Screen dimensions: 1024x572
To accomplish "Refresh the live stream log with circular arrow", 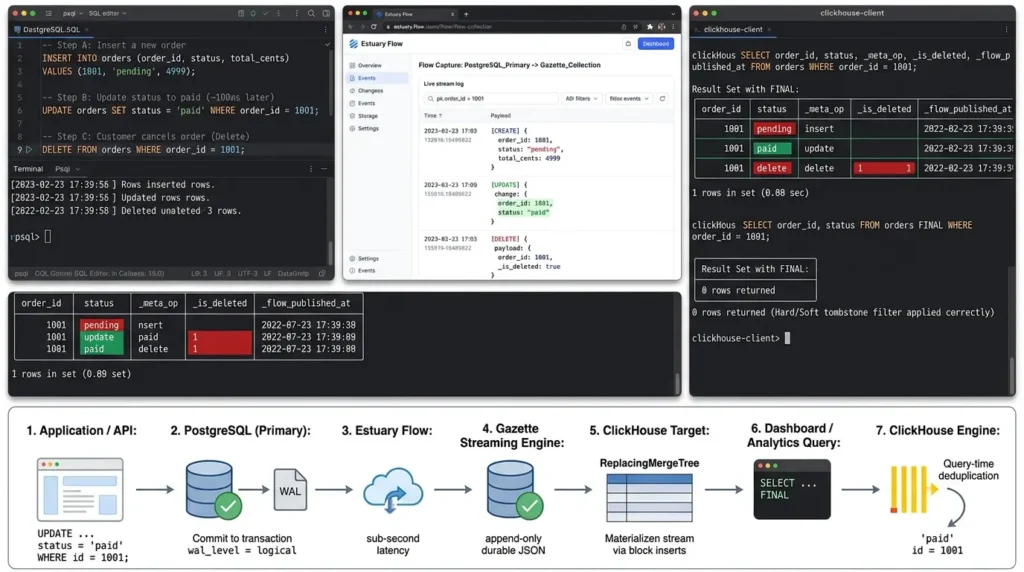I will pyautogui.click(x=662, y=99).
